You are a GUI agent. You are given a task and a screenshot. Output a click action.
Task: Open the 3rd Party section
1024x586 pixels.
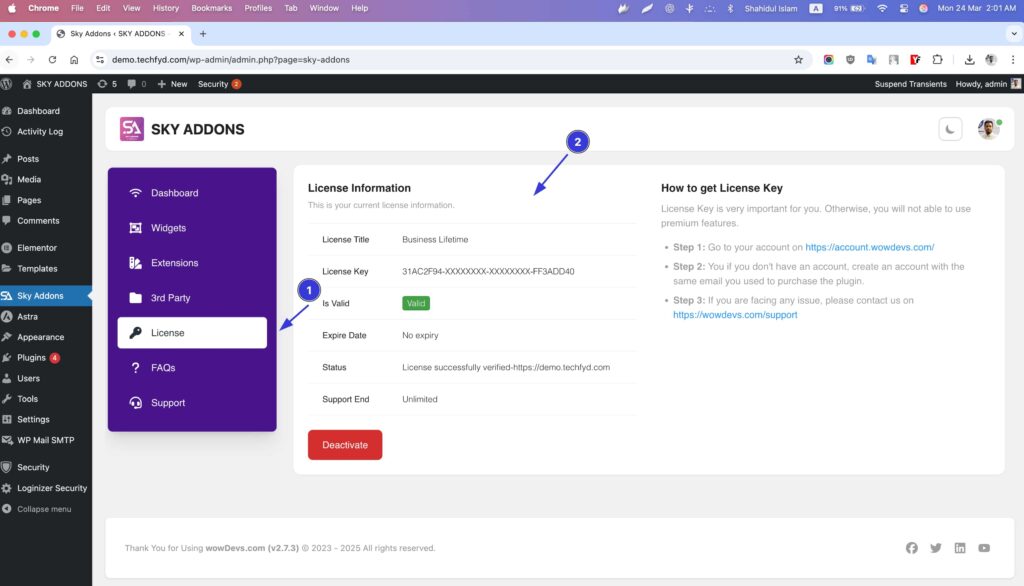(x=192, y=298)
